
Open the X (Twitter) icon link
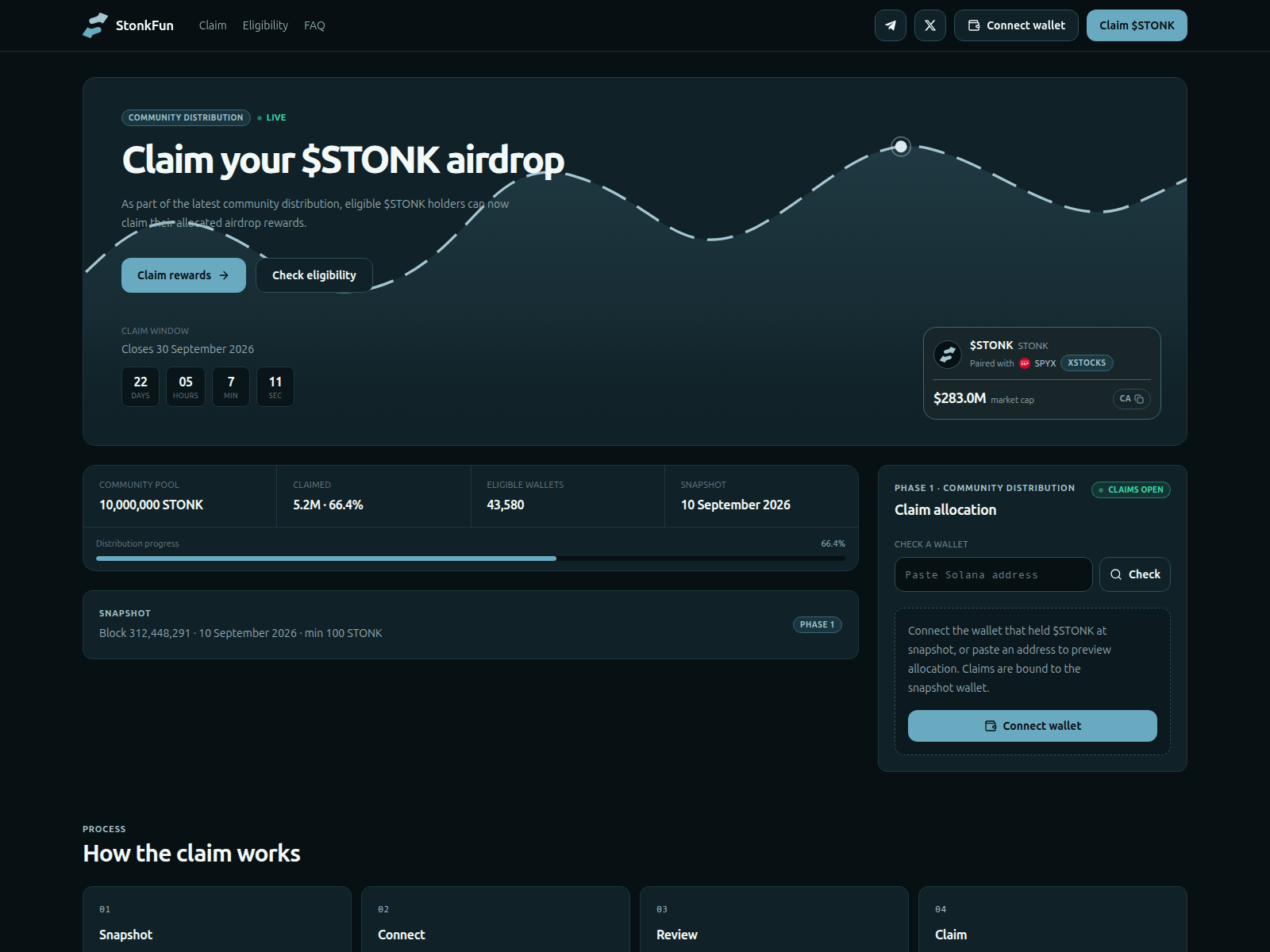pyautogui.click(x=930, y=25)
